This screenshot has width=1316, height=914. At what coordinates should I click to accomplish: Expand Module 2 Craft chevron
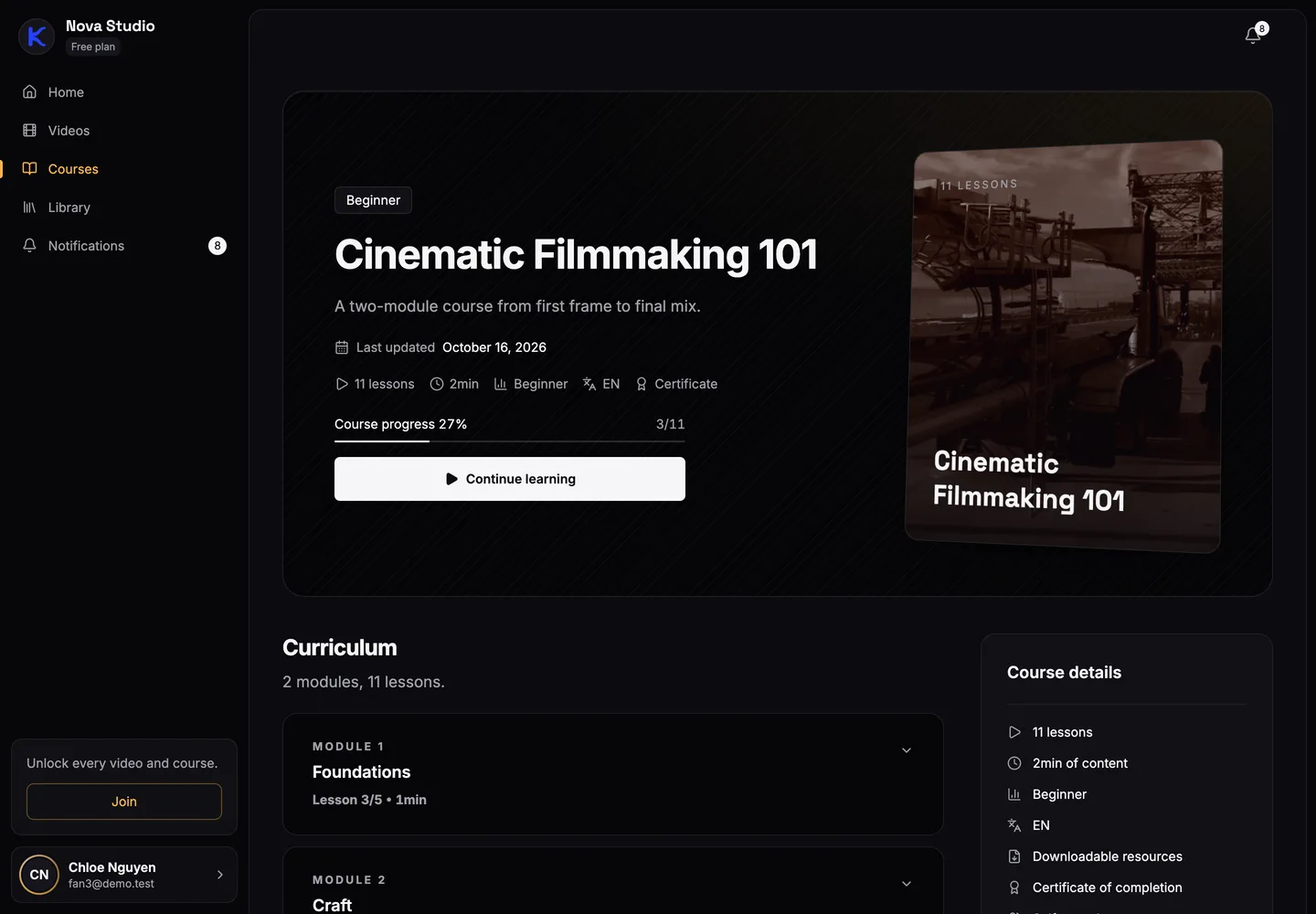click(907, 884)
